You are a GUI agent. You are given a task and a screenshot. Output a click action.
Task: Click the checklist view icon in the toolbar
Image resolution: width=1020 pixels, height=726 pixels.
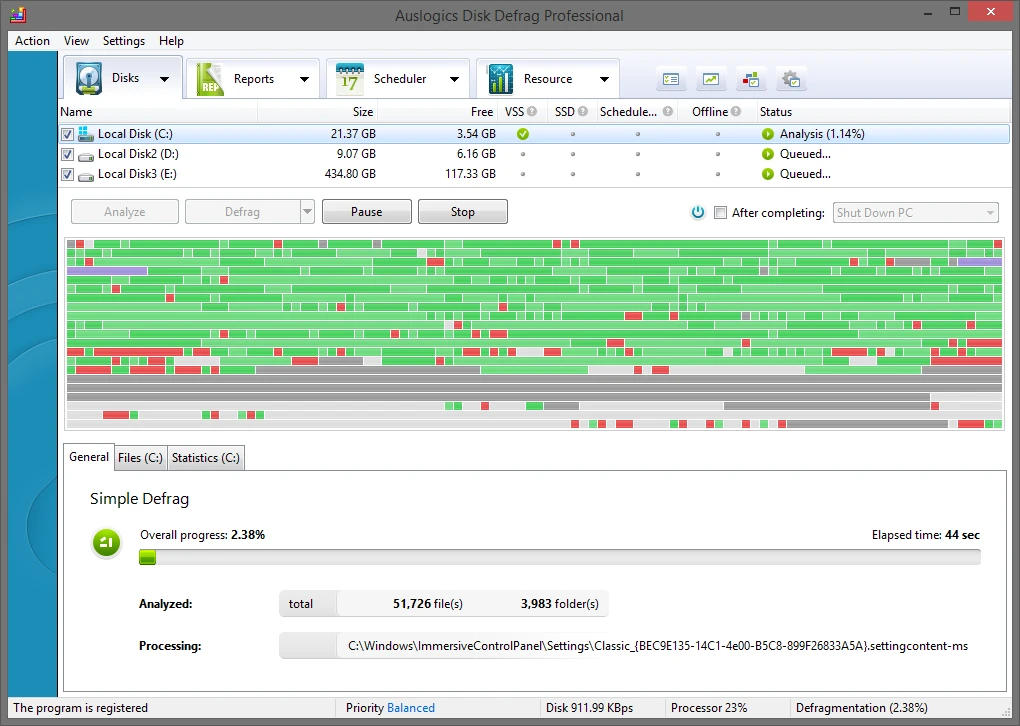tap(671, 79)
